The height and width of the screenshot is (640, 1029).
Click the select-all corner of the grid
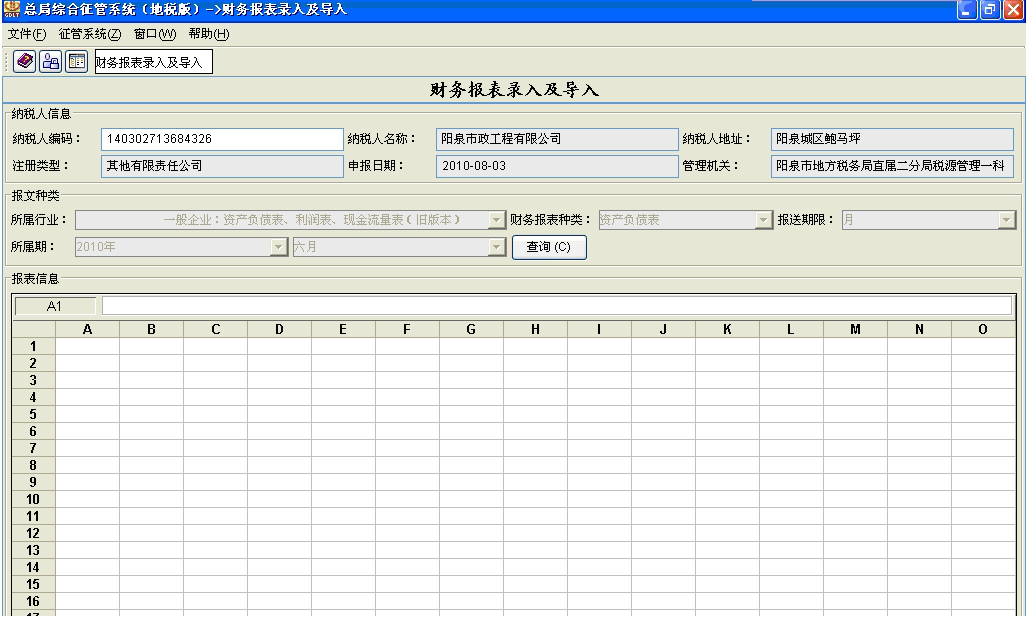pos(33,329)
